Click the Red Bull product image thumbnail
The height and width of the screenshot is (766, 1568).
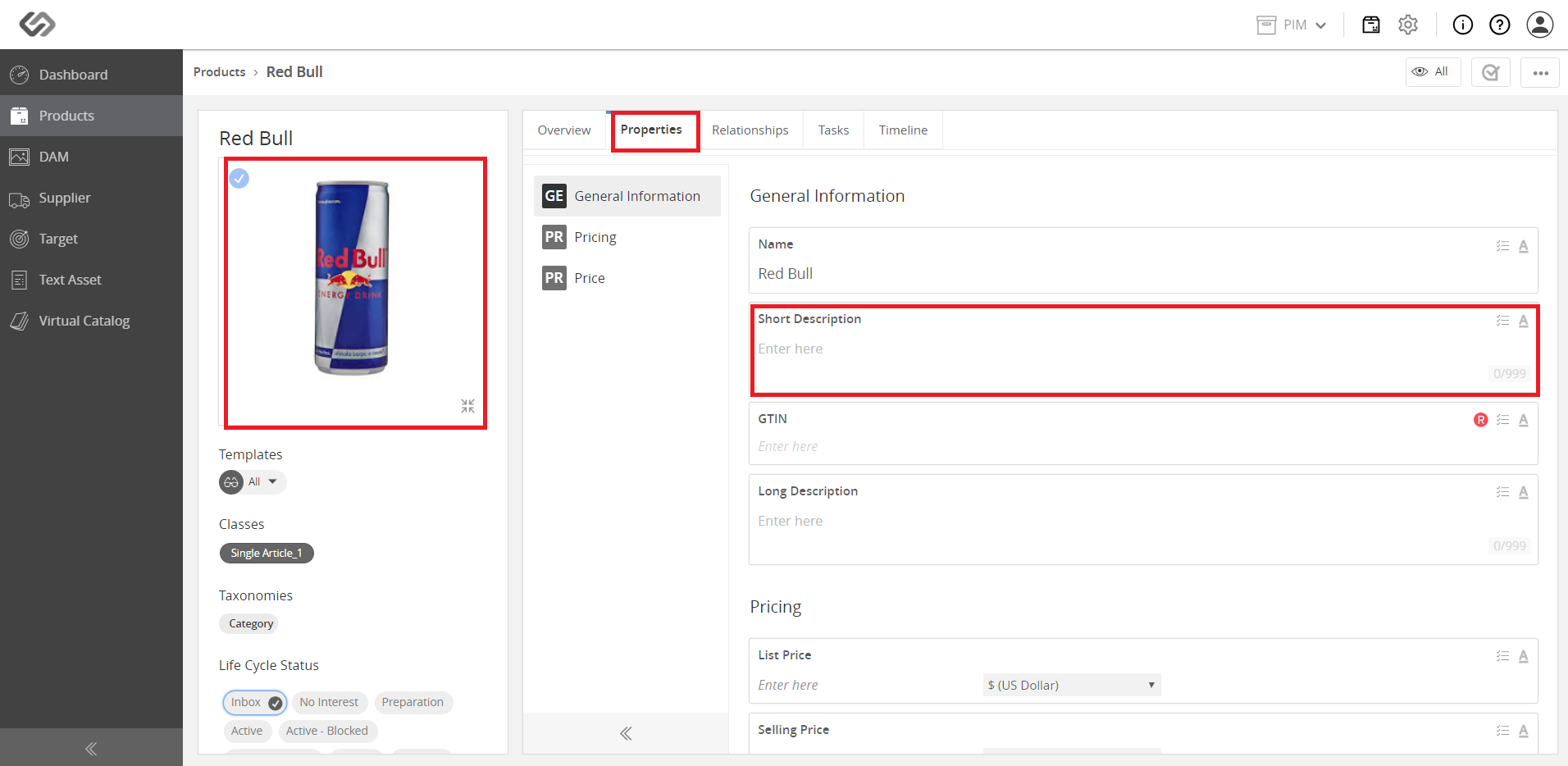coord(353,277)
